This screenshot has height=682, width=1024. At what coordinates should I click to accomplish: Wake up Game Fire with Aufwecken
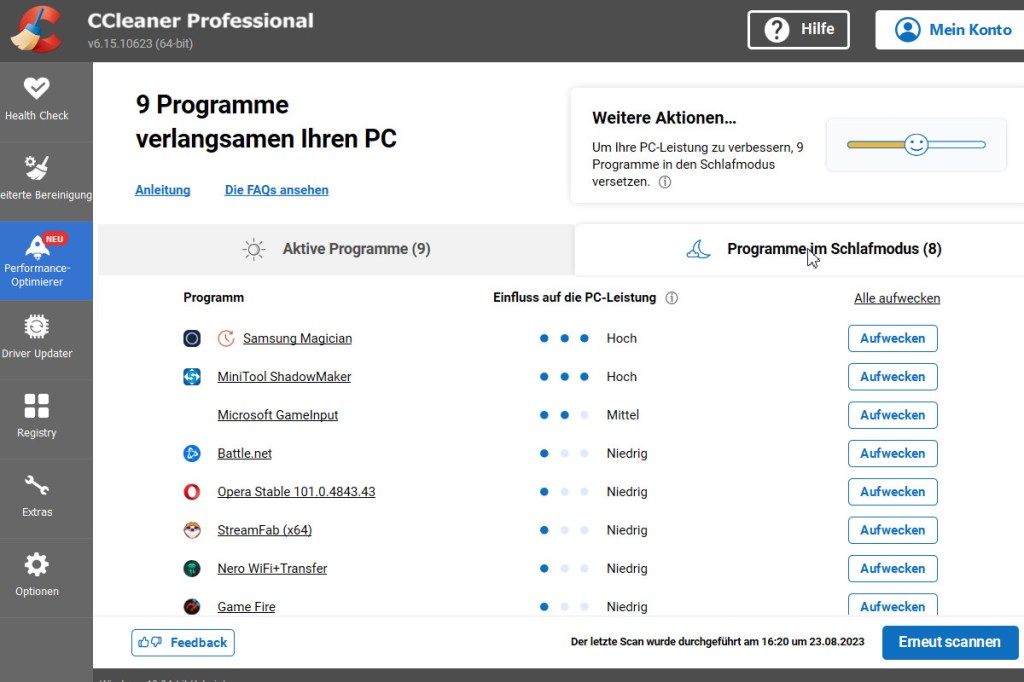click(893, 604)
